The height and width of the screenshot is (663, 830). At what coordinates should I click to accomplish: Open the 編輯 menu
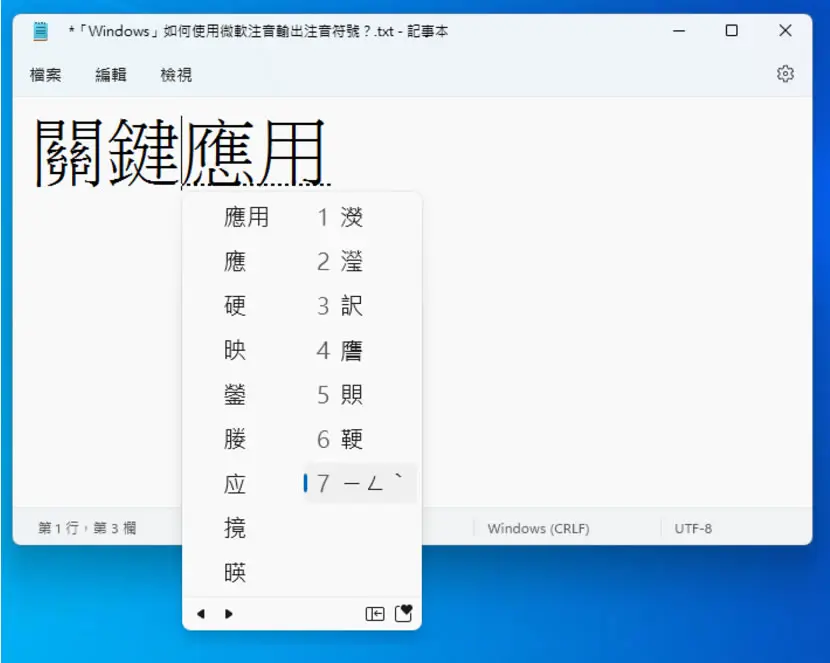tap(111, 75)
